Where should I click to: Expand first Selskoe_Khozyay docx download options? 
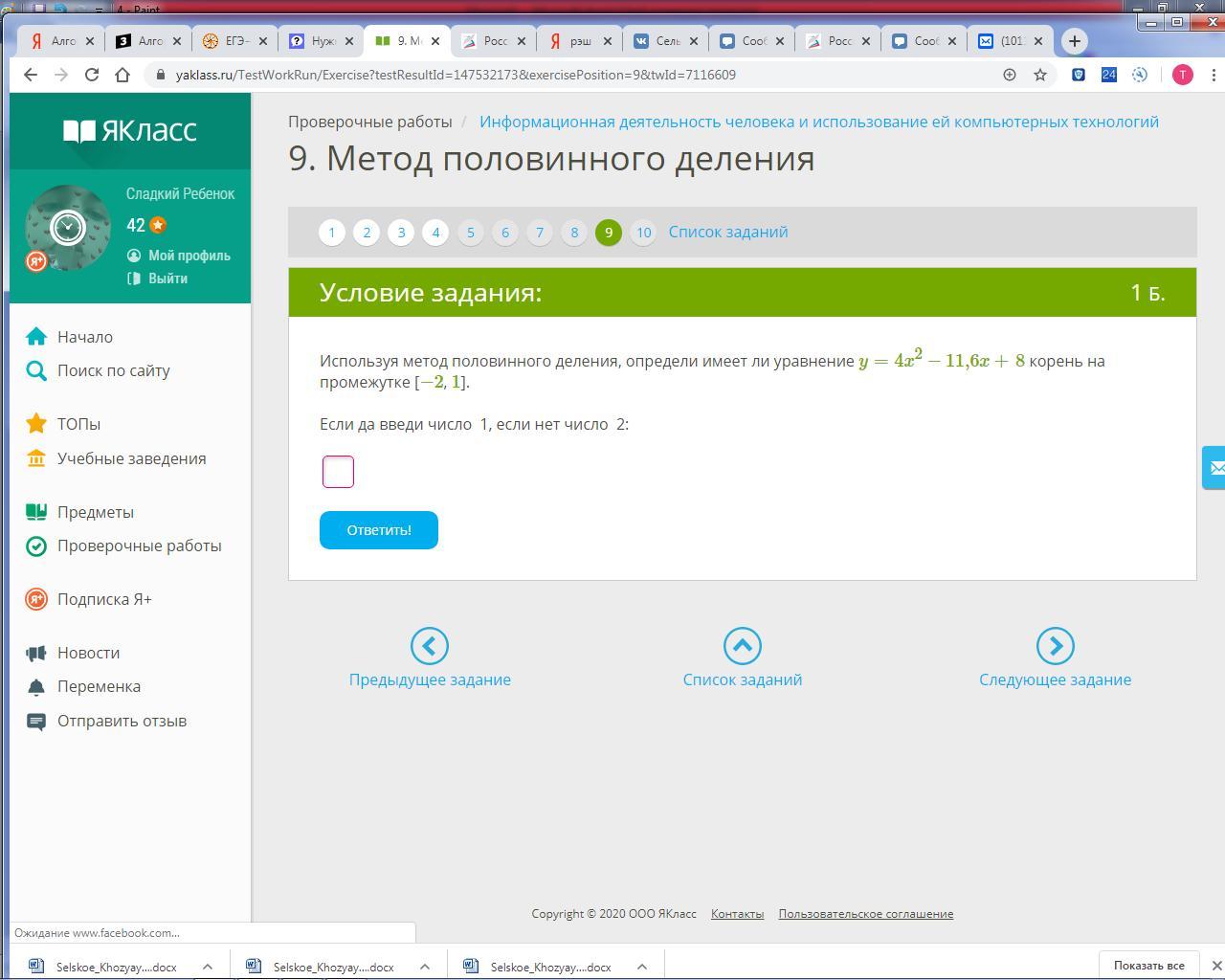208,967
